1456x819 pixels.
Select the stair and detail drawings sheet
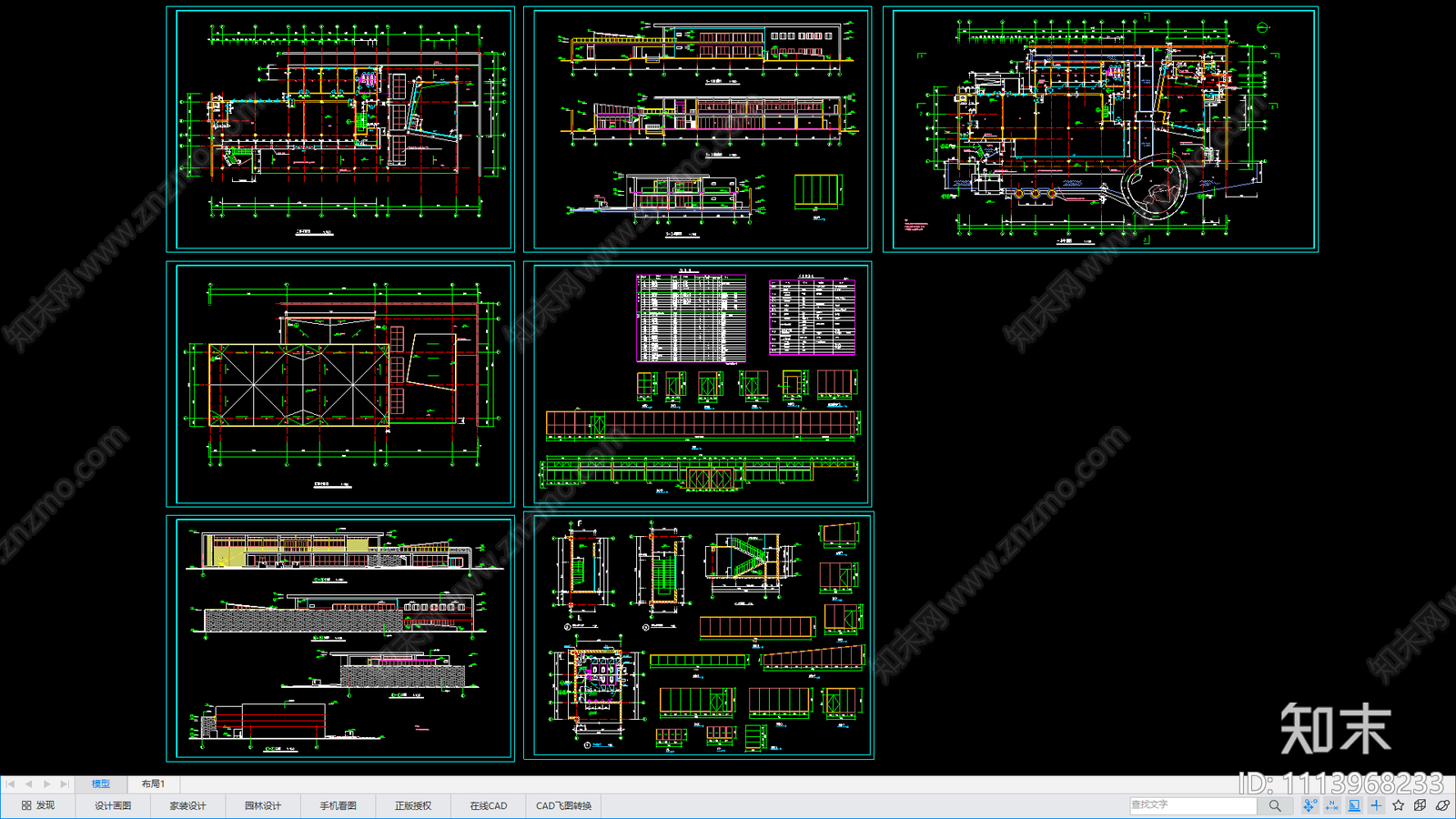[699, 635]
